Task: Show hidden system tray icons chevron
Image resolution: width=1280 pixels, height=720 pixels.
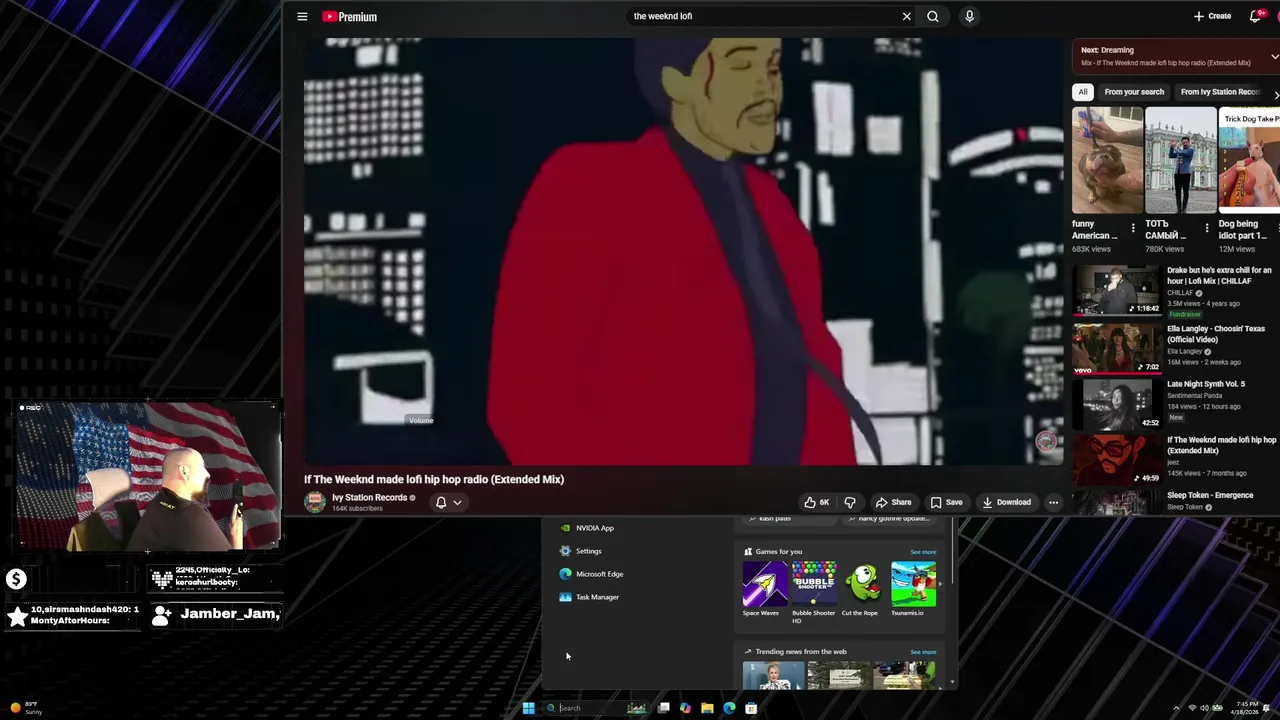Action: pyautogui.click(x=1176, y=708)
